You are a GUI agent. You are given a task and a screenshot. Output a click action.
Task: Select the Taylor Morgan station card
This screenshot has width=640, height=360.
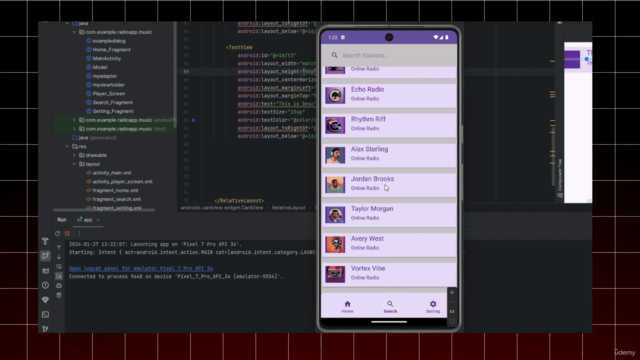pyautogui.click(x=389, y=214)
